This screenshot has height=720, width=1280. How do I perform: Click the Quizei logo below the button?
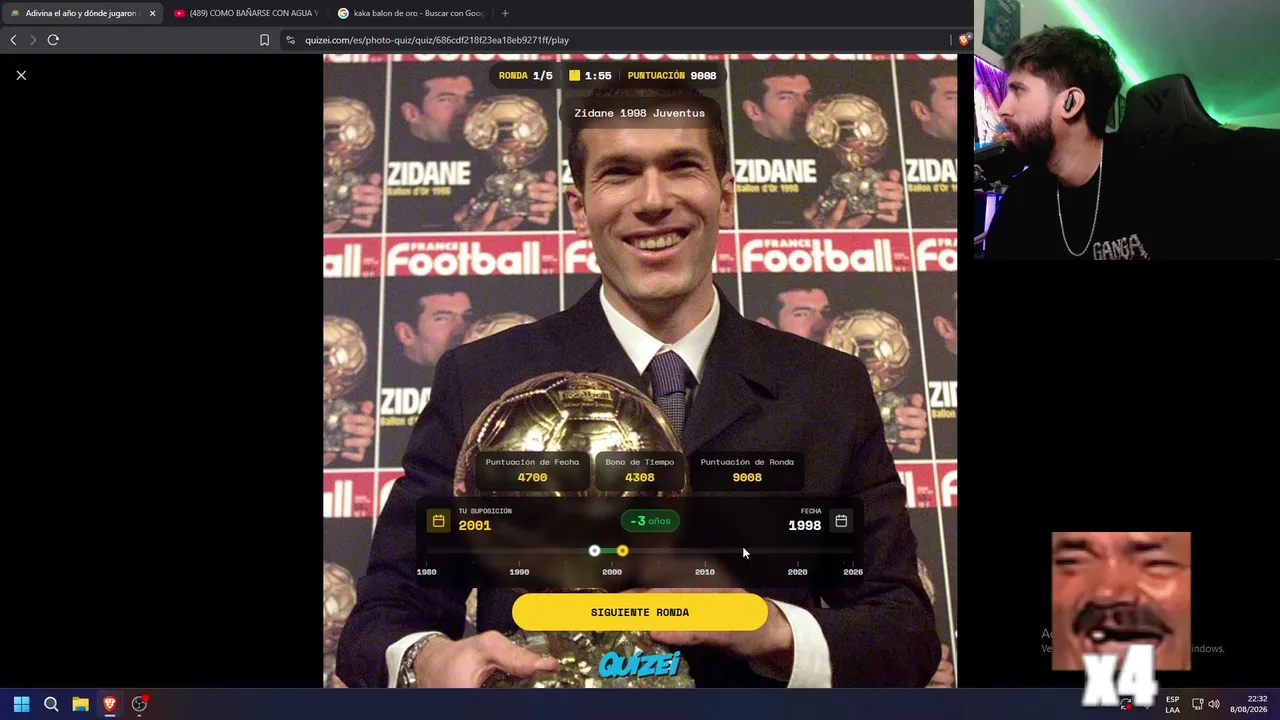[x=640, y=664]
